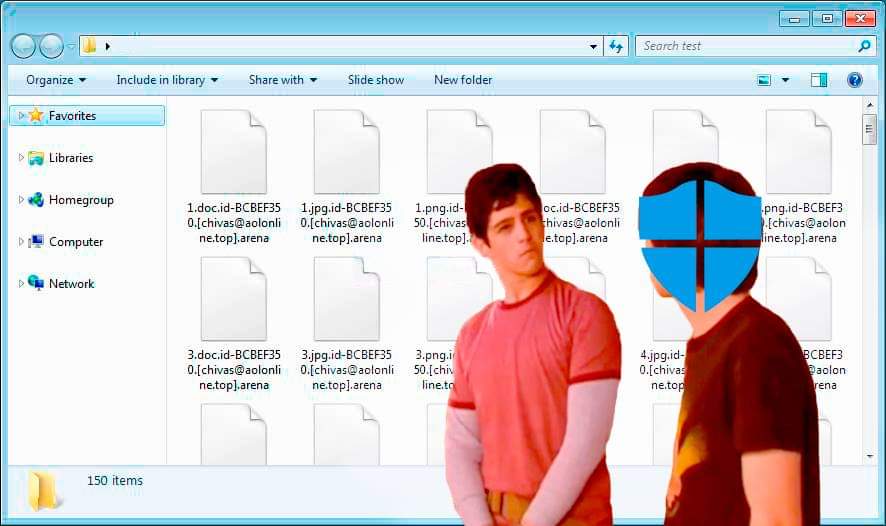Select Favorites in the navigation pane
Image resolution: width=886 pixels, height=526 pixels.
(88, 116)
